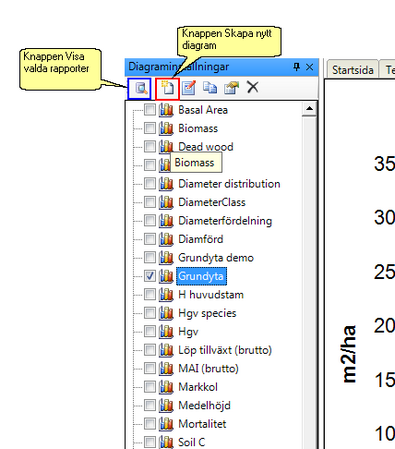Click the pin icon of Diagraminställningar panel
The image size is (395, 449).
point(296,67)
